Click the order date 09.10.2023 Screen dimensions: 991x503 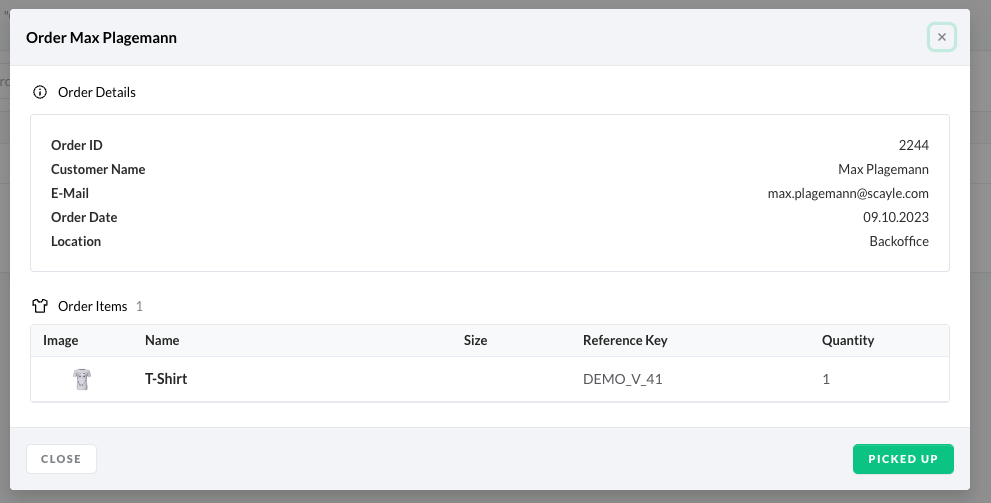click(896, 217)
